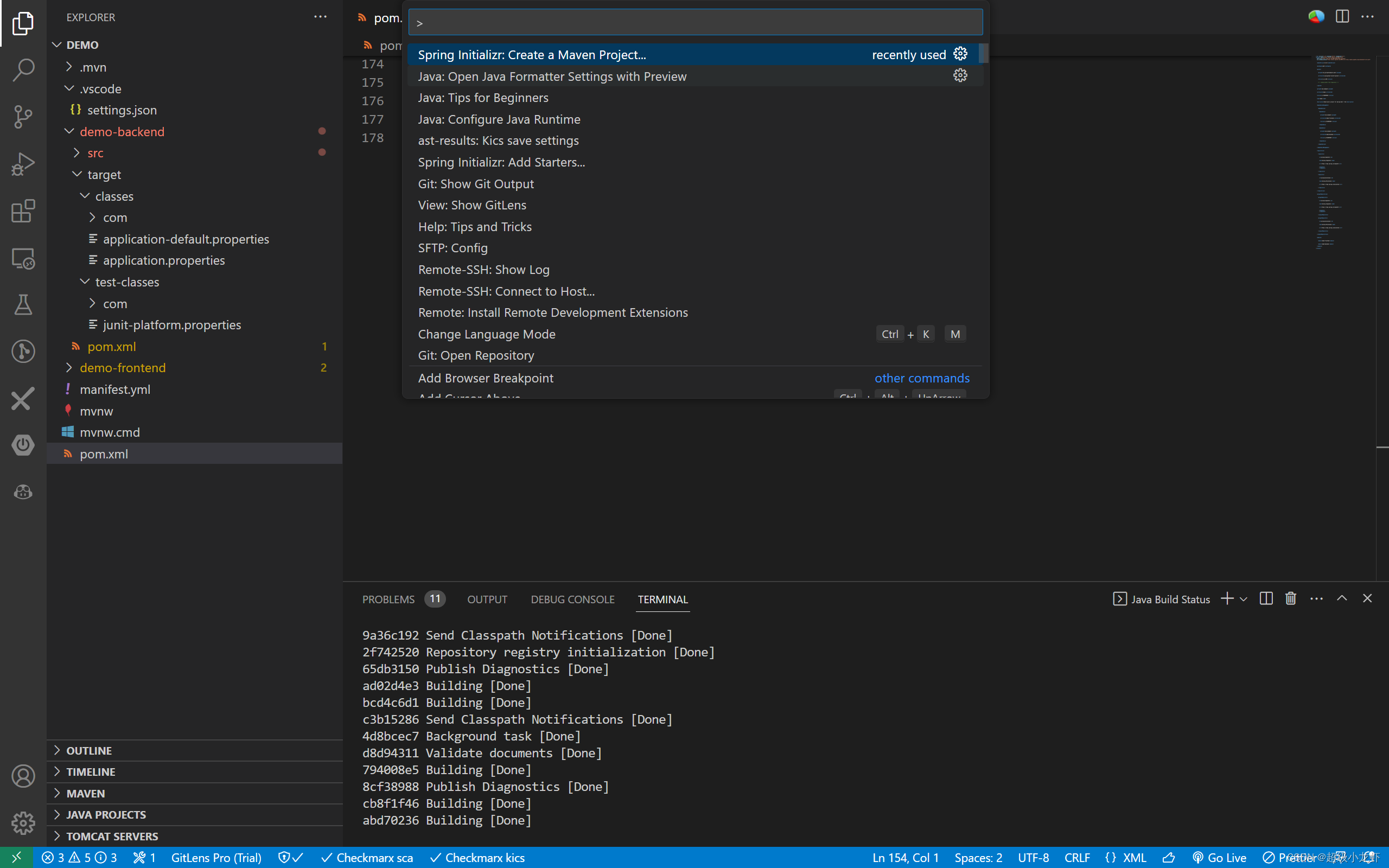Open the new terminal launch profile dropdown
Image resolution: width=1389 pixels, height=868 pixels.
coord(1244,599)
